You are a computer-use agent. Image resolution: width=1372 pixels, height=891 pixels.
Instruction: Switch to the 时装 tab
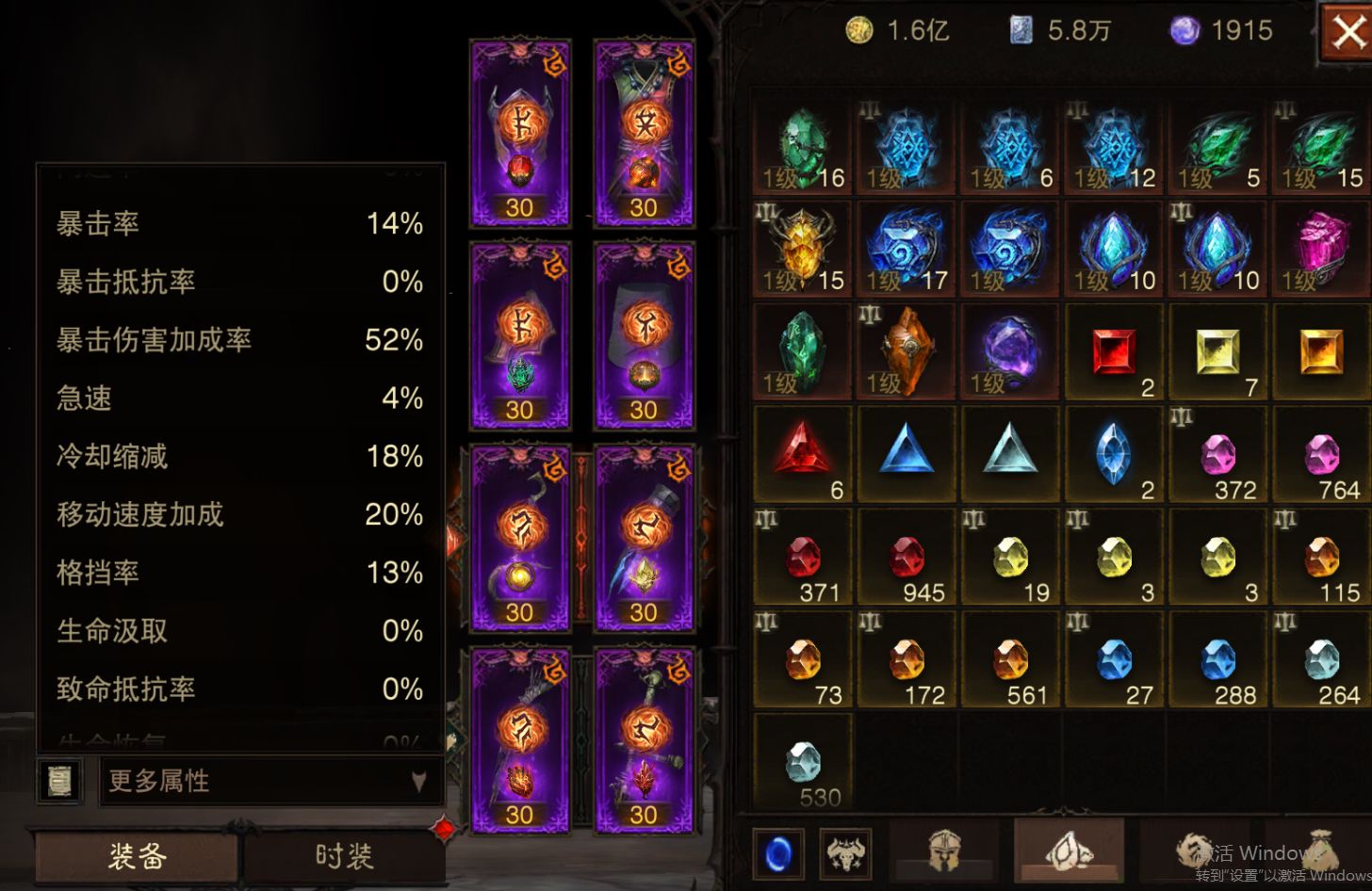(344, 856)
